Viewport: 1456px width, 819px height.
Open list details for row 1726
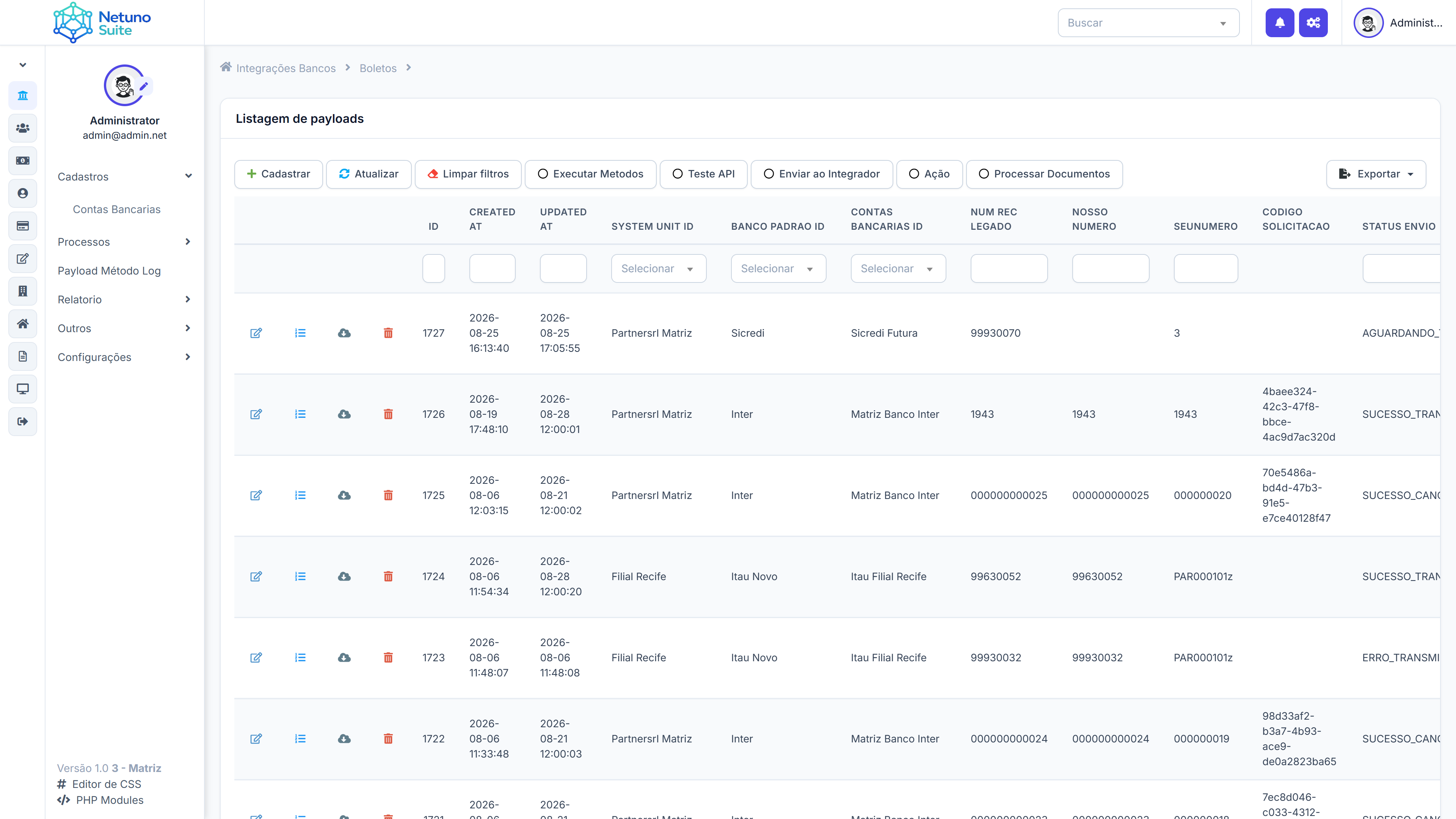[x=300, y=414]
